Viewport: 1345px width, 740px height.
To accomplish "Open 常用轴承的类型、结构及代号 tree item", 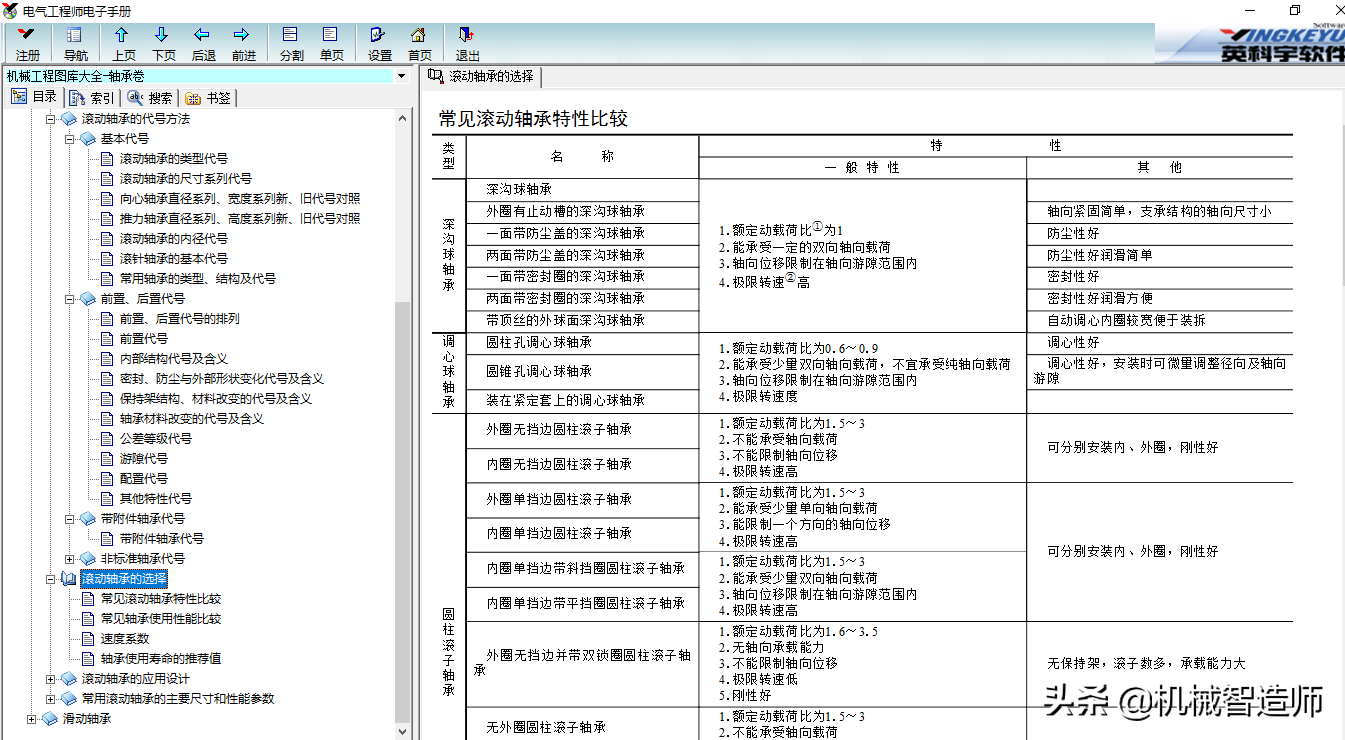I will (x=198, y=279).
